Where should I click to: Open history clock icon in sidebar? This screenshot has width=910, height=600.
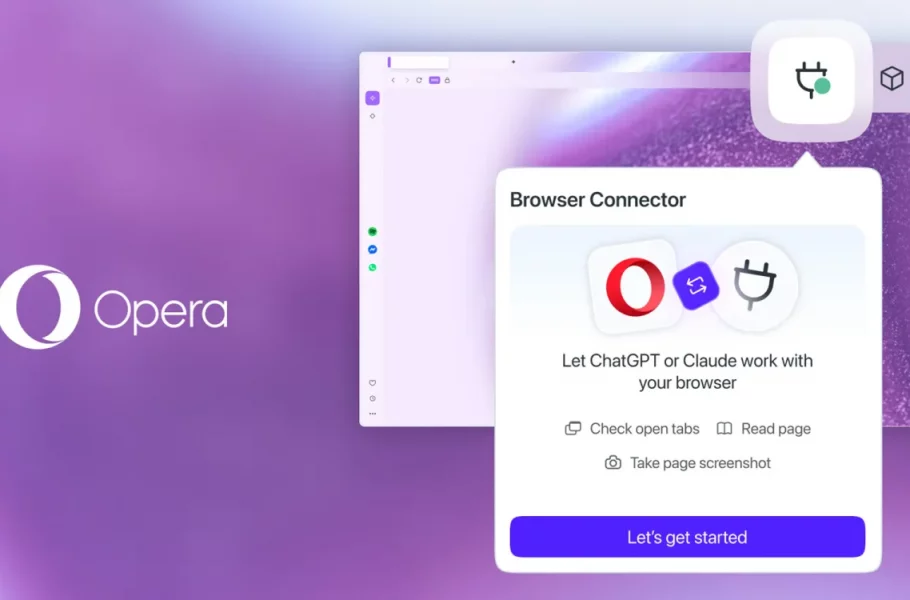tap(373, 399)
